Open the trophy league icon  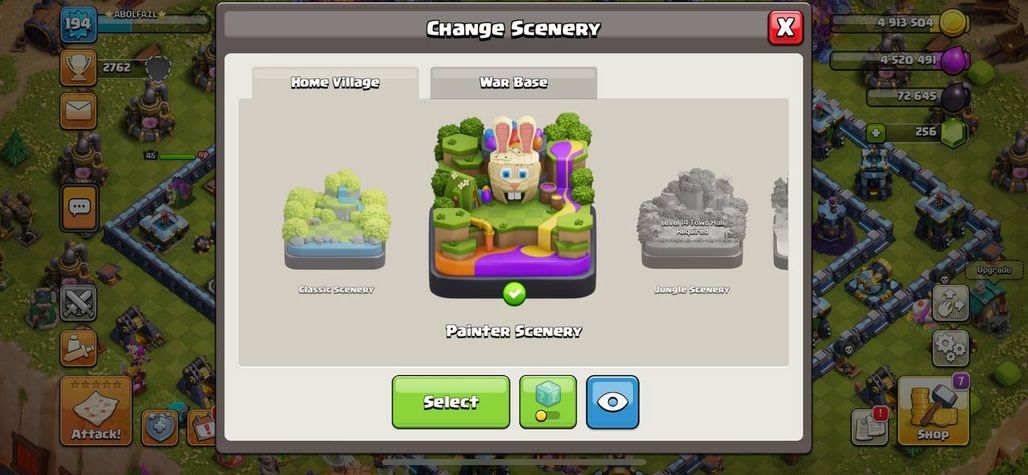click(x=78, y=68)
